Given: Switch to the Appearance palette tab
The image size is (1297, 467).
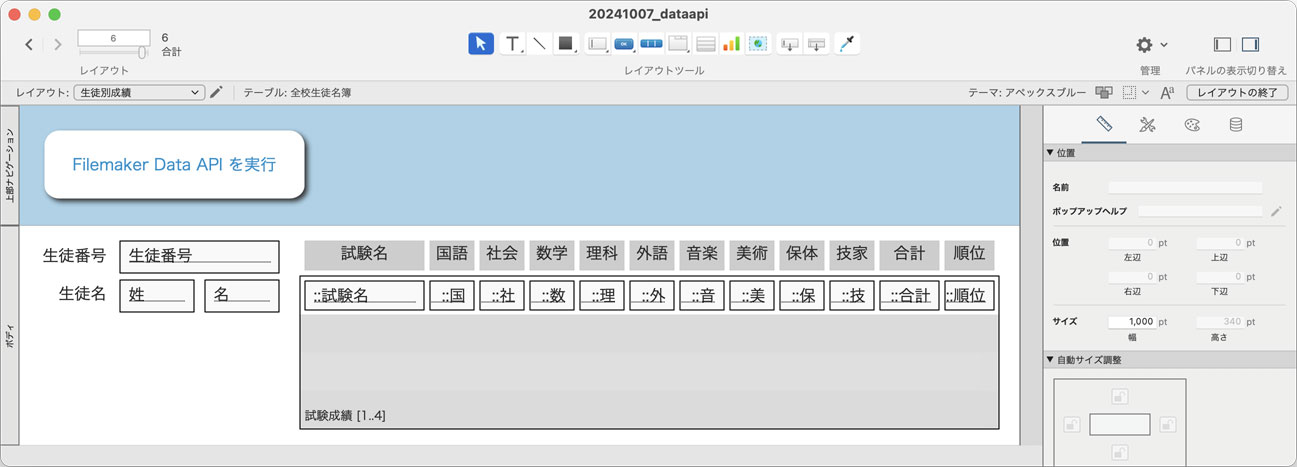Looking at the screenshot, I should 1192,125.
